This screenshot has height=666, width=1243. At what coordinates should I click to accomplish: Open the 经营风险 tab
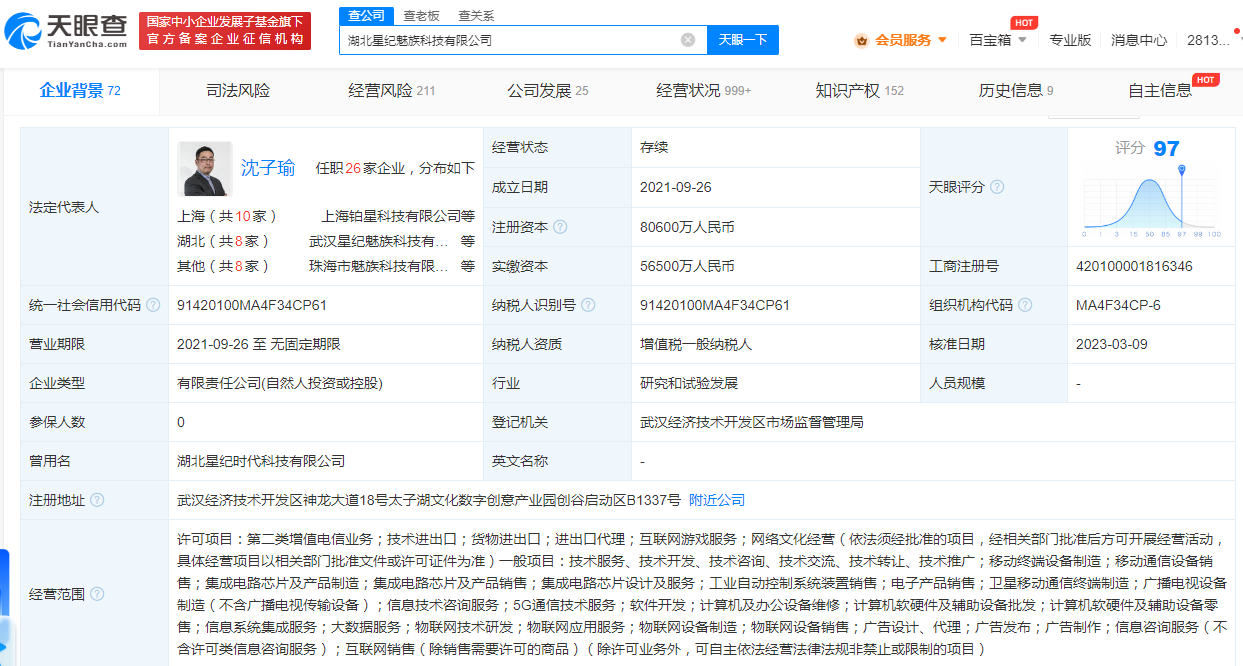(392, 91)
